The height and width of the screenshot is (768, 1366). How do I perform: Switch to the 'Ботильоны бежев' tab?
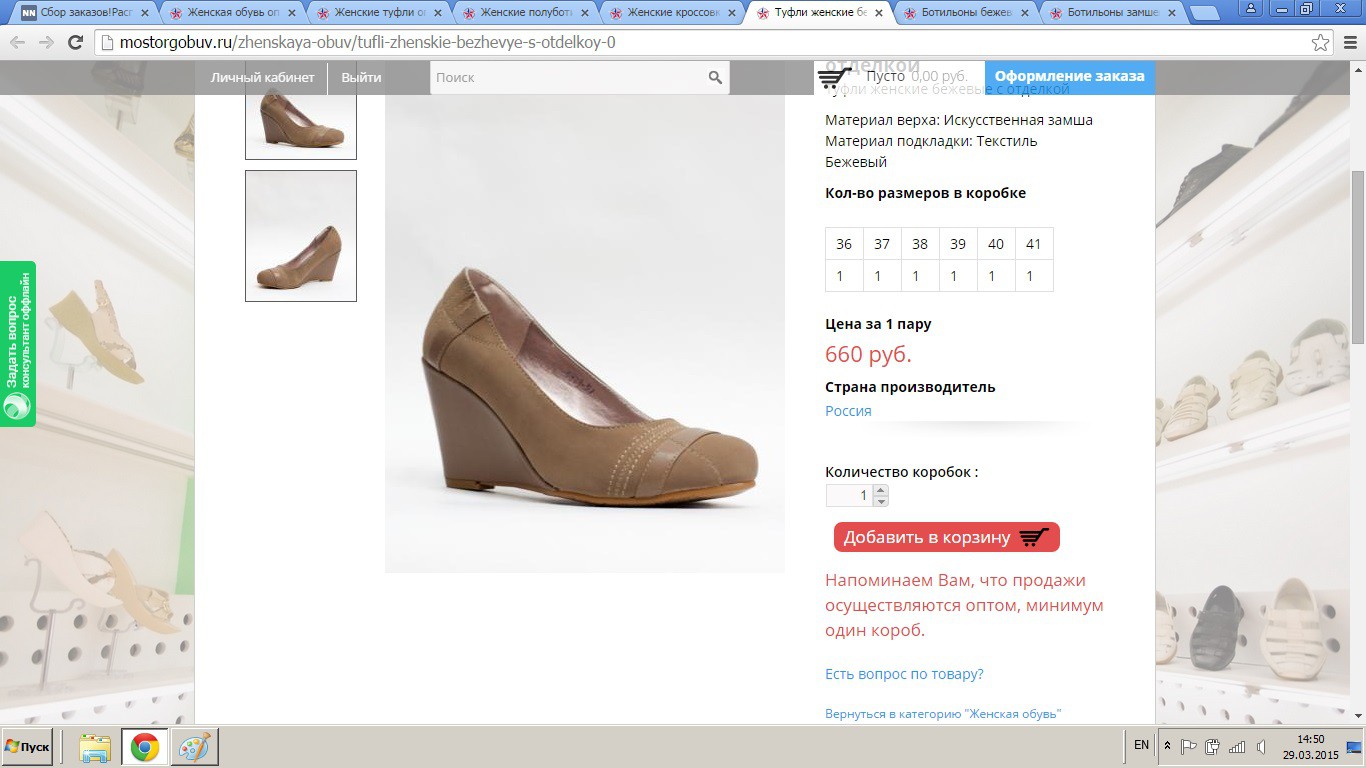pos(965,13)
